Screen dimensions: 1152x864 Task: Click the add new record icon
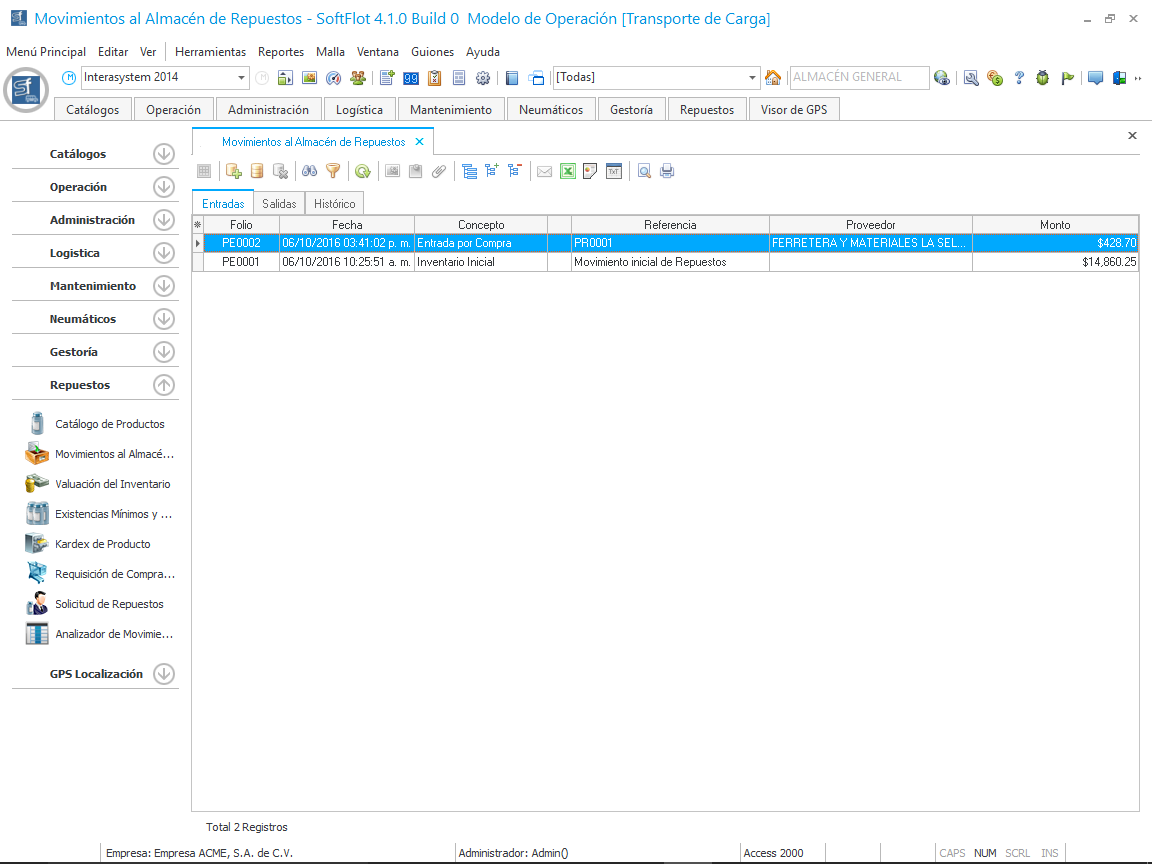pos(234,171)
